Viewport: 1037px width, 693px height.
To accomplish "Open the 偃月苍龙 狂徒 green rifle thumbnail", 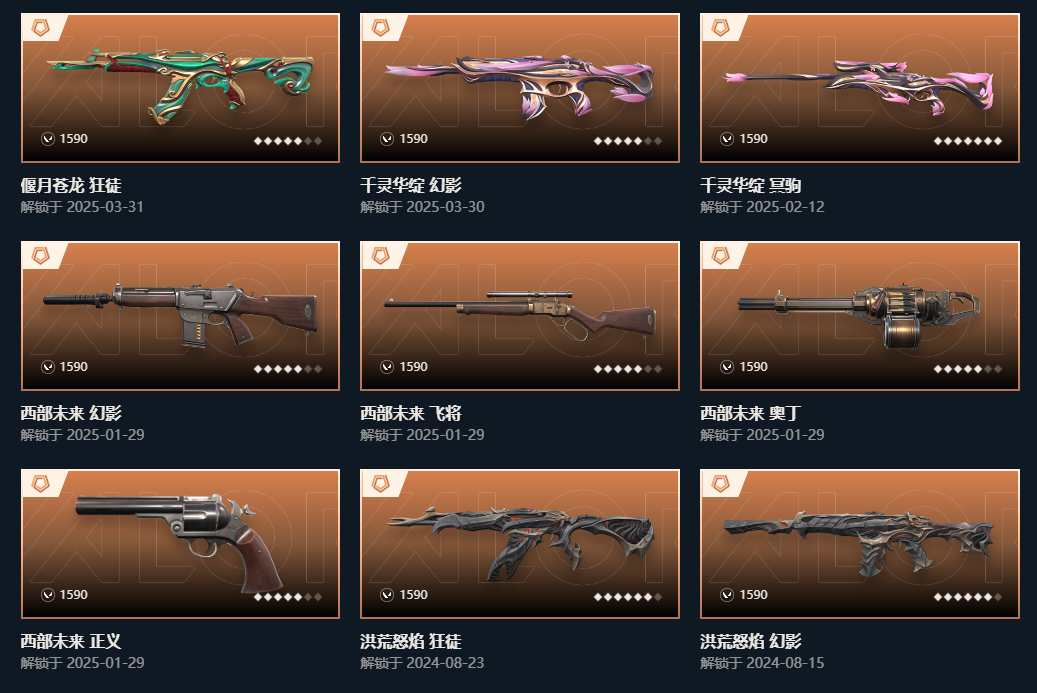I will [x=181, y=81].
